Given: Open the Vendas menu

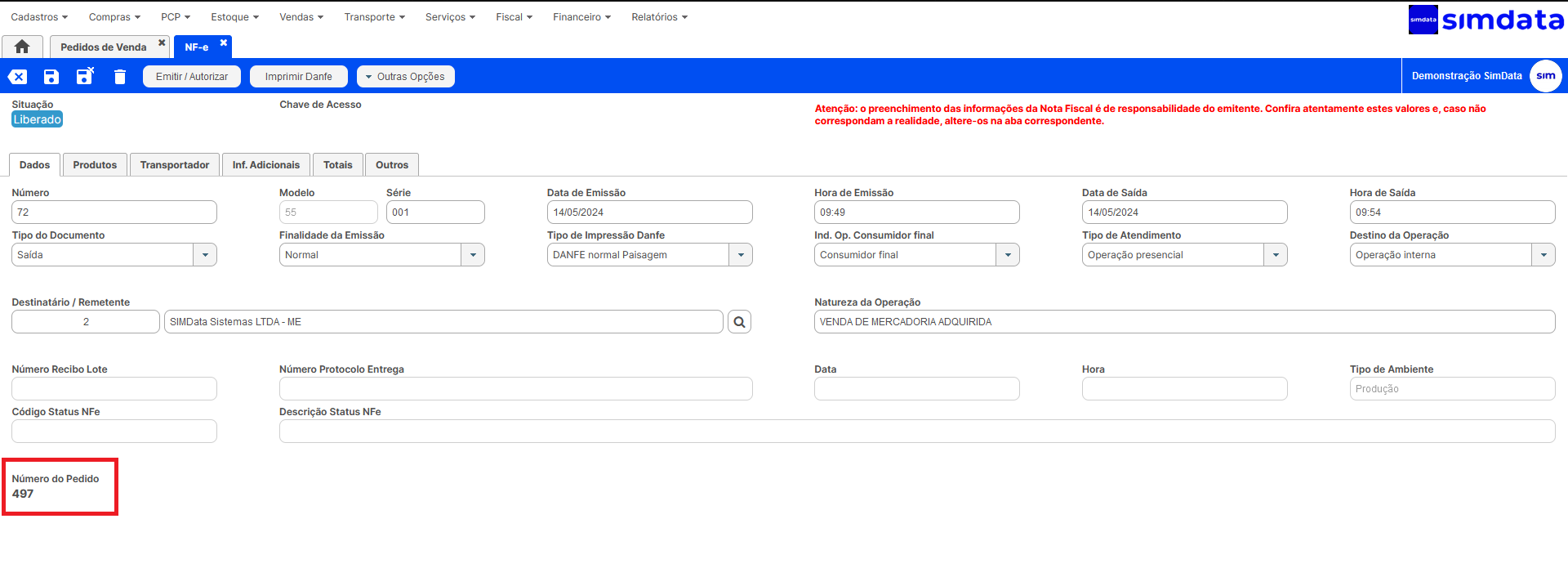Looking at the screenshot, I should tap(301, 17).
